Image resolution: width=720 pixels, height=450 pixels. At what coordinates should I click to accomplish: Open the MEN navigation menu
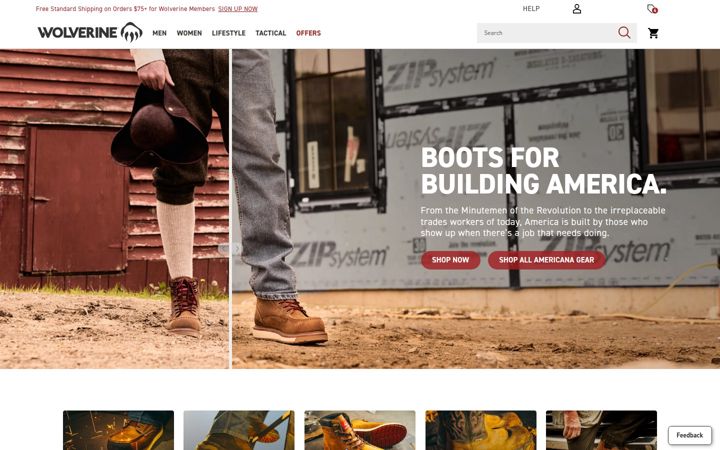point(159,33)
